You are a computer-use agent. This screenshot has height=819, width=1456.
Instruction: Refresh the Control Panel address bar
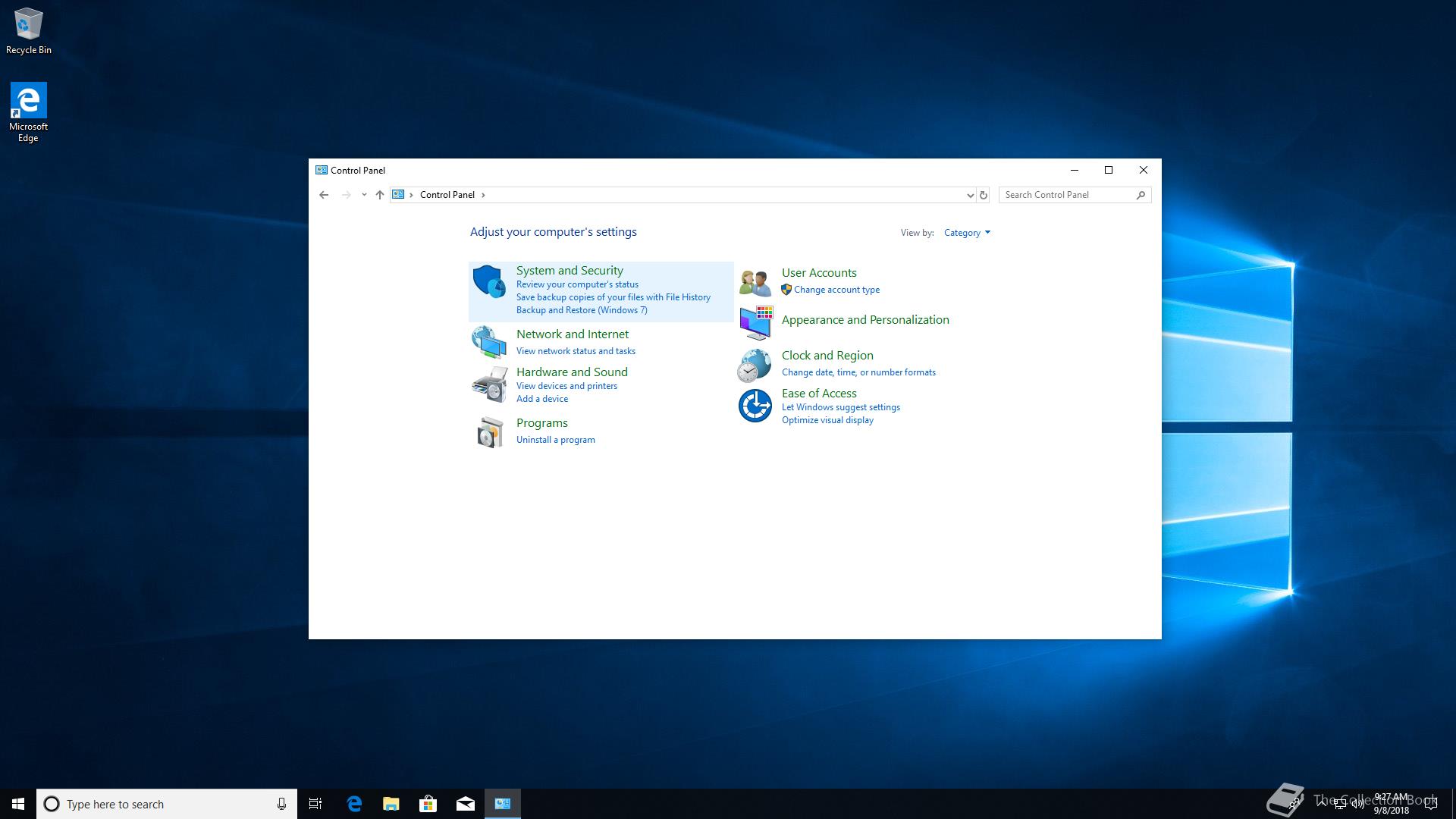984,195
